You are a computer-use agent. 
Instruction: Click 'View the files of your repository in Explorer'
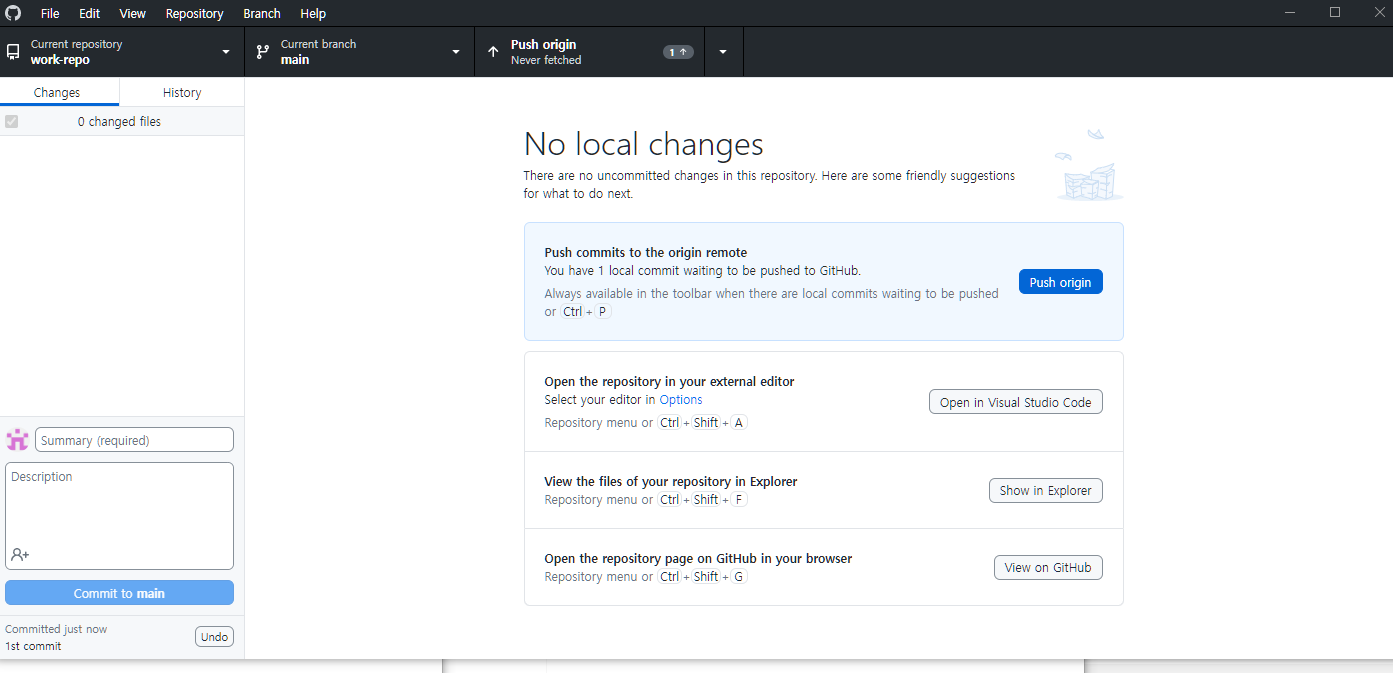(670, 481)
